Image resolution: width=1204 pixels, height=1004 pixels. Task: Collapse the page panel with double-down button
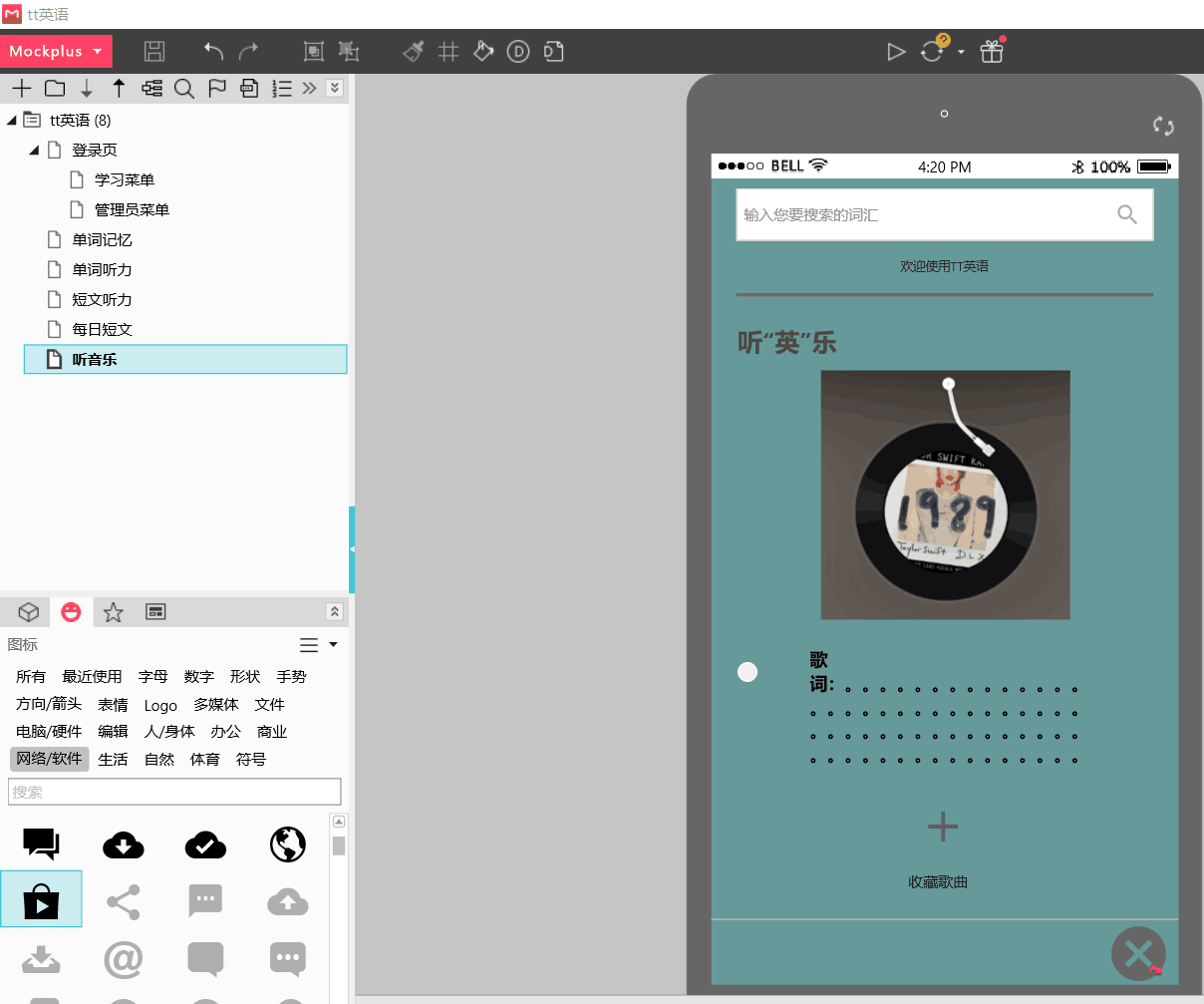coord(335,88)
